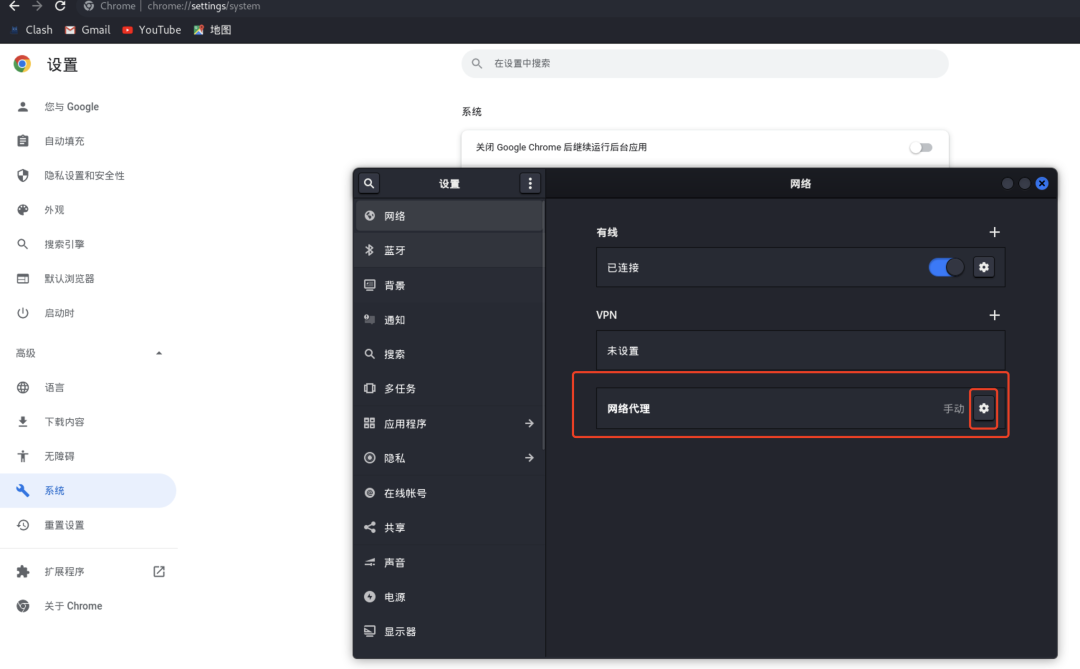Select 电源 in GNOME settings sidebar
This screenshot has height=669, width=1080.
449,597
